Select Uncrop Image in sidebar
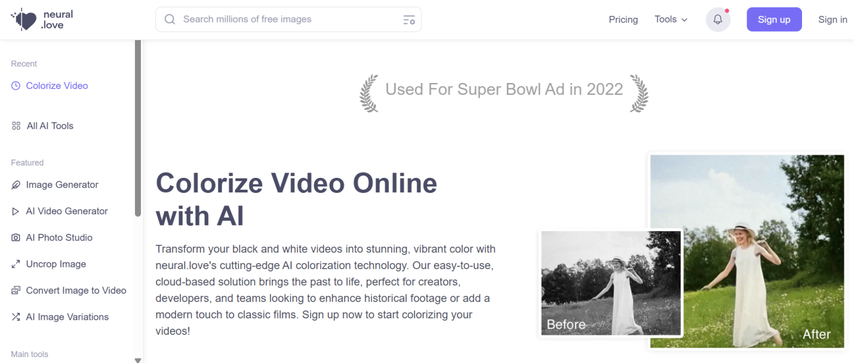 click(x=56, y=264)
